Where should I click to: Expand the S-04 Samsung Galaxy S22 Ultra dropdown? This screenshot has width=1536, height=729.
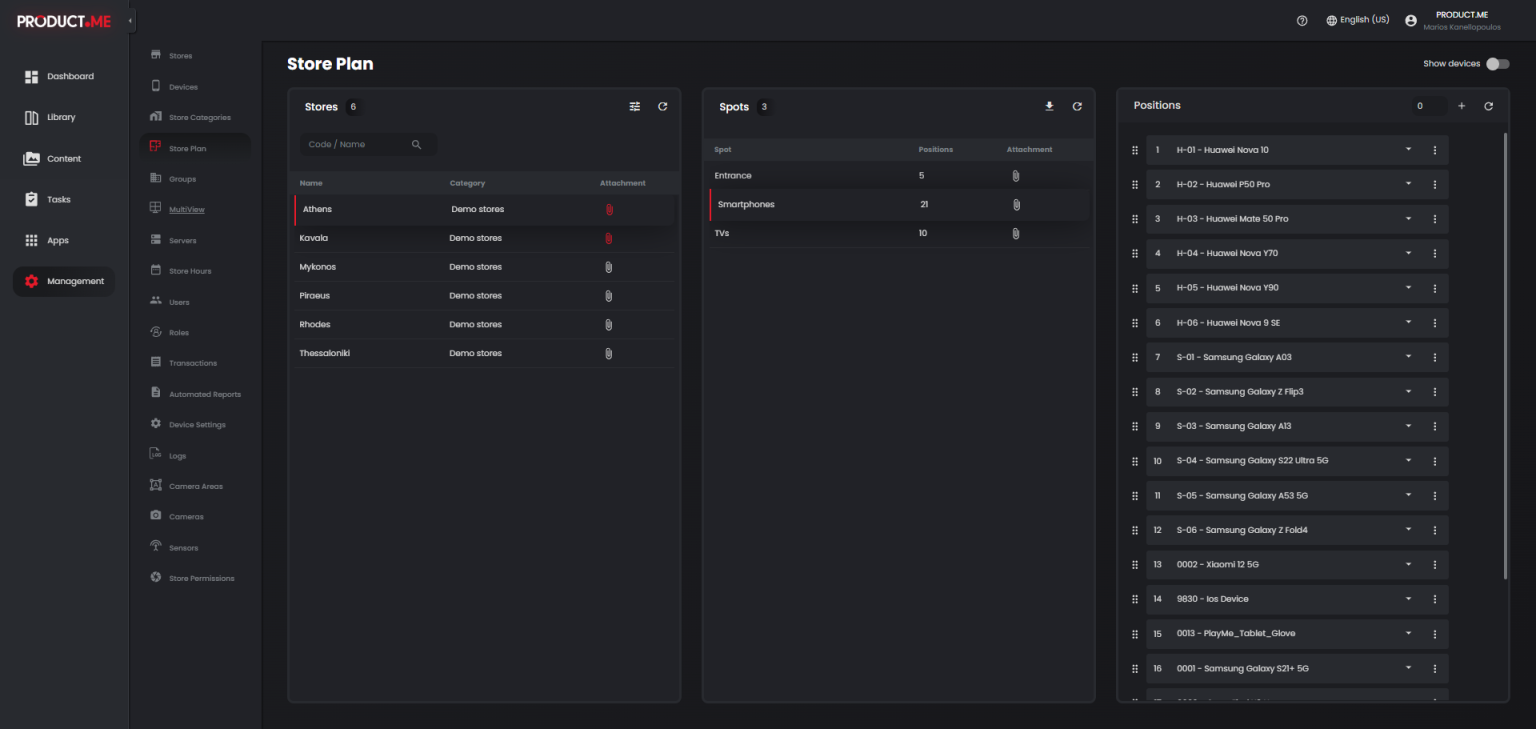[1408, 460]
